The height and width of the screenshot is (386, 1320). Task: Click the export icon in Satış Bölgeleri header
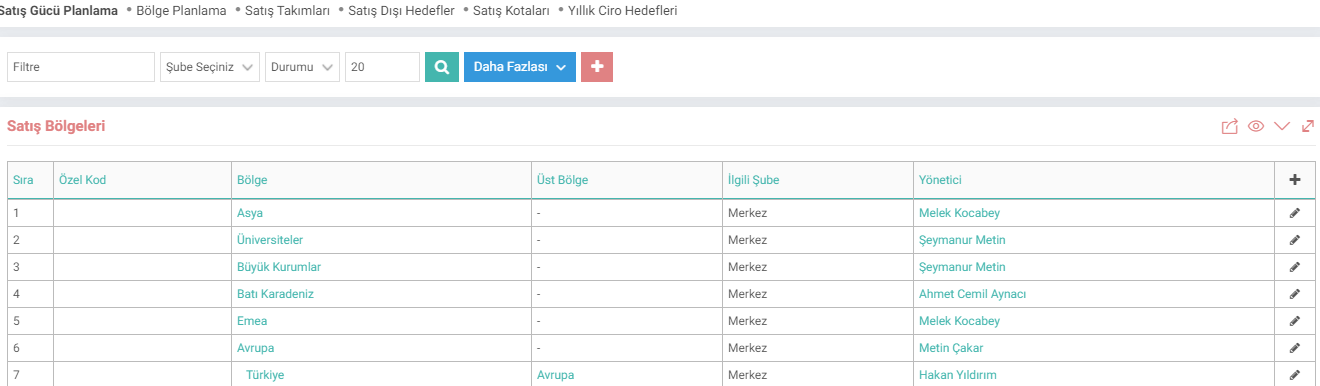click(1230, 127)
